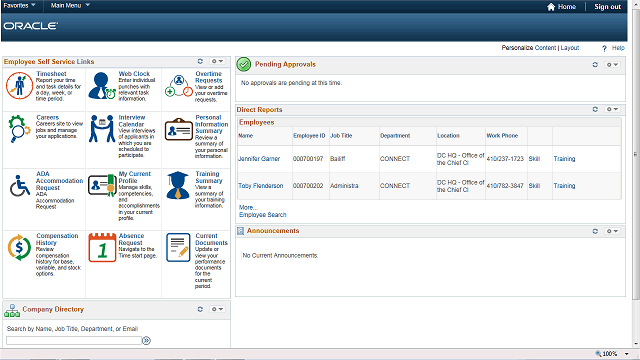This screenshot has height=360, width=640.
Task: Open Announcements gear options dropdown
Action: pos(612,231)
